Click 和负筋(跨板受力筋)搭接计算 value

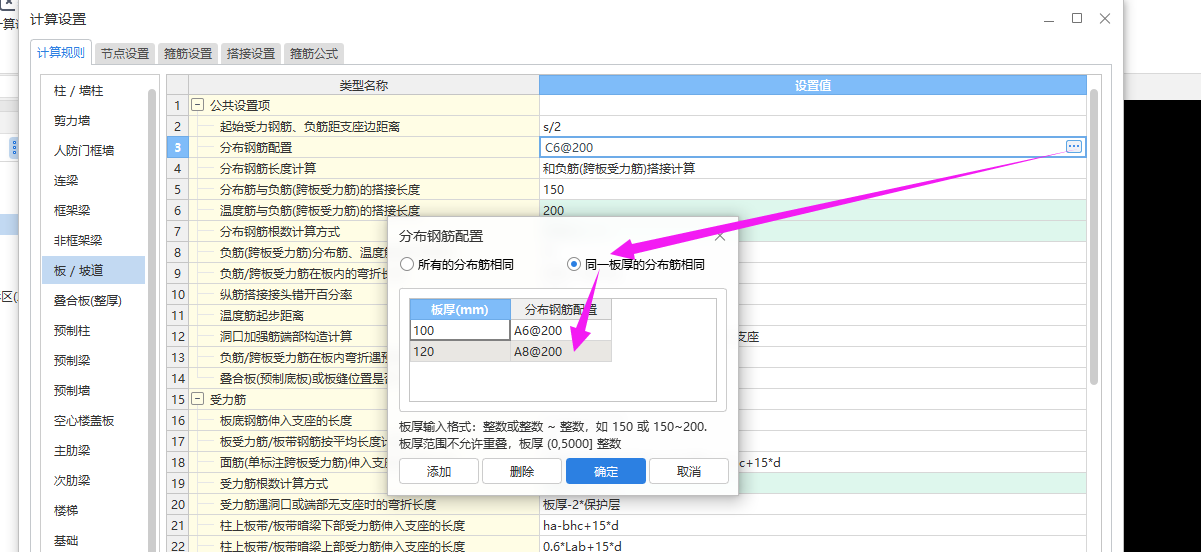tap(813, 168)
